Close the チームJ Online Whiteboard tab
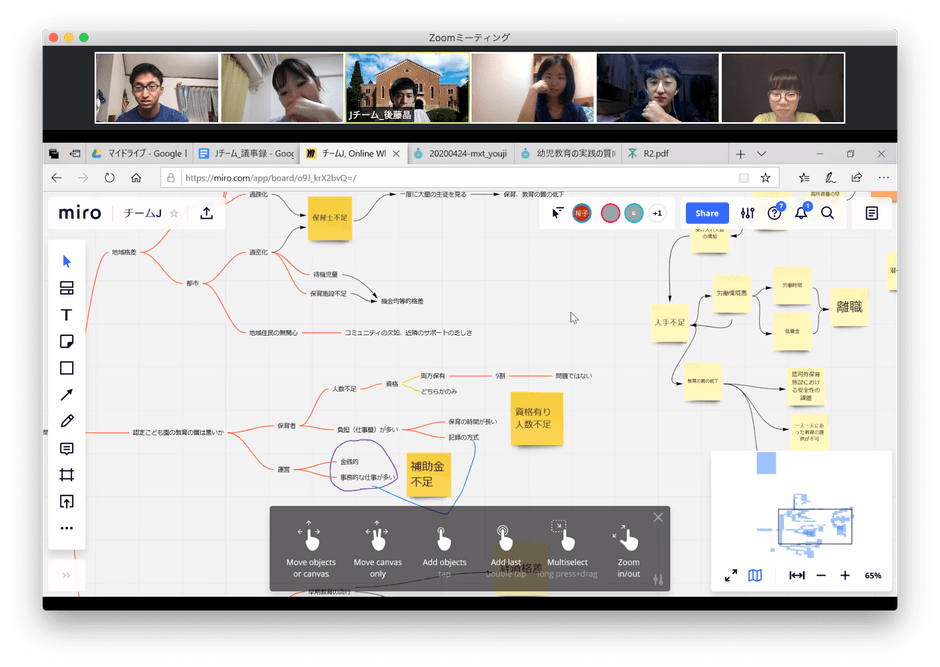The width and height of the screenshot is (940, 667). coord(396,153)
